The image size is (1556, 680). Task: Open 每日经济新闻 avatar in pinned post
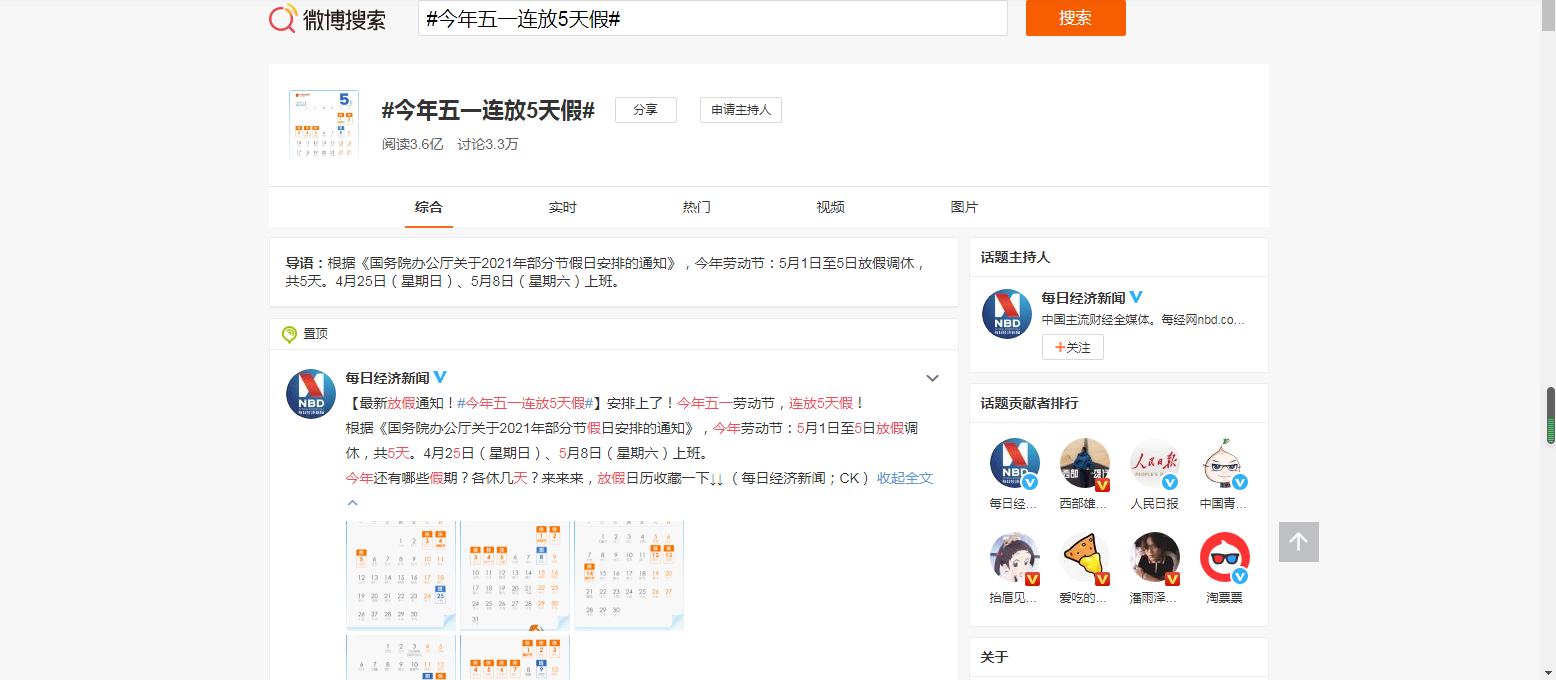pyautogui.click(x=310, y=393)
